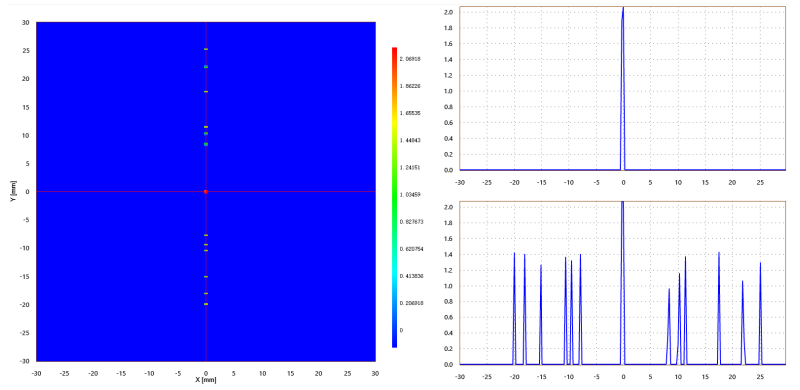Image resolution: width=800 pixels, height=390 pixels.
Task: Click the red center spot on the heatmap
Action: coord(206,191)
